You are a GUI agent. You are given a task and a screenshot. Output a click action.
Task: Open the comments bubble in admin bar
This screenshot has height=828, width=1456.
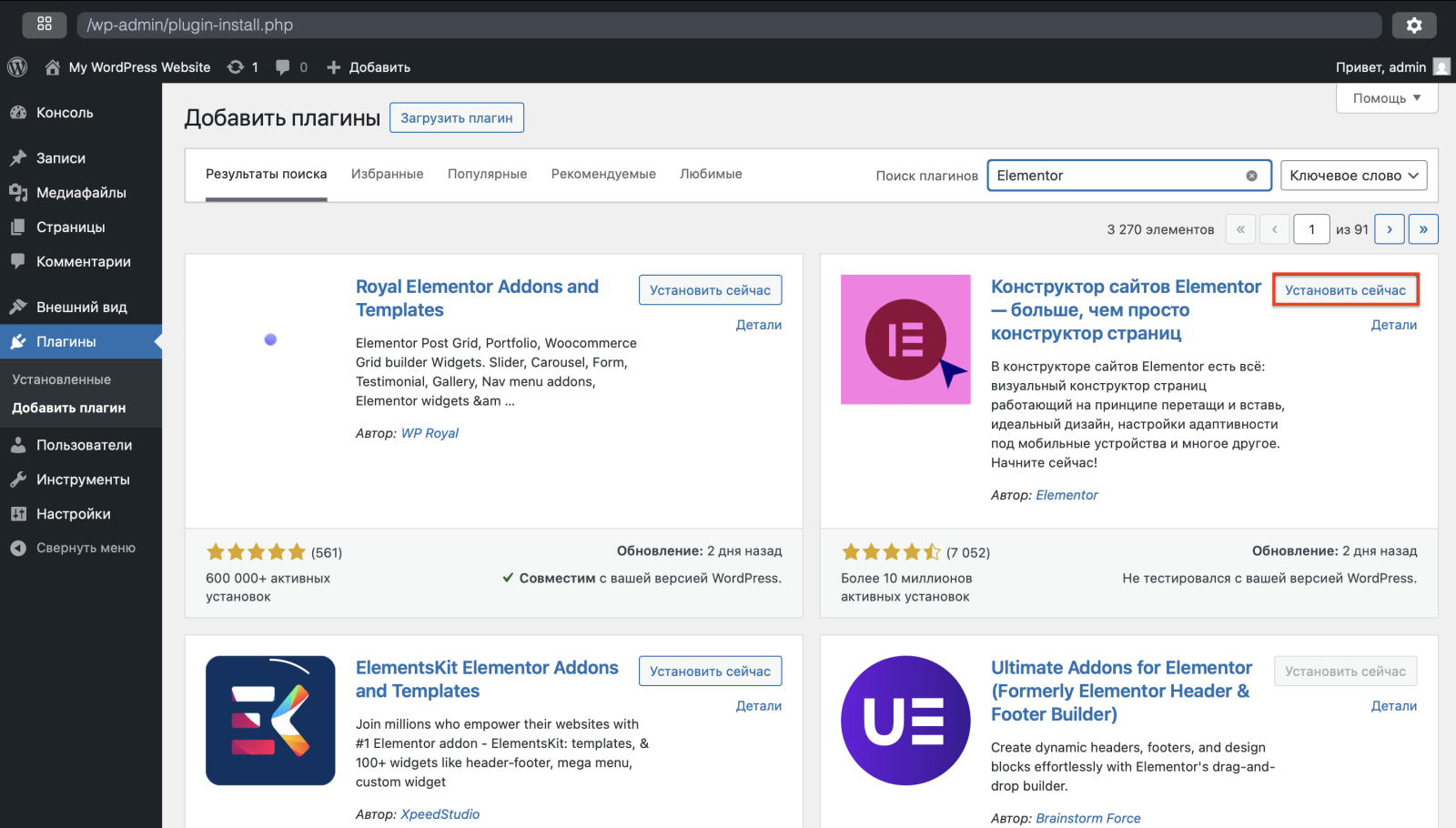283,67
